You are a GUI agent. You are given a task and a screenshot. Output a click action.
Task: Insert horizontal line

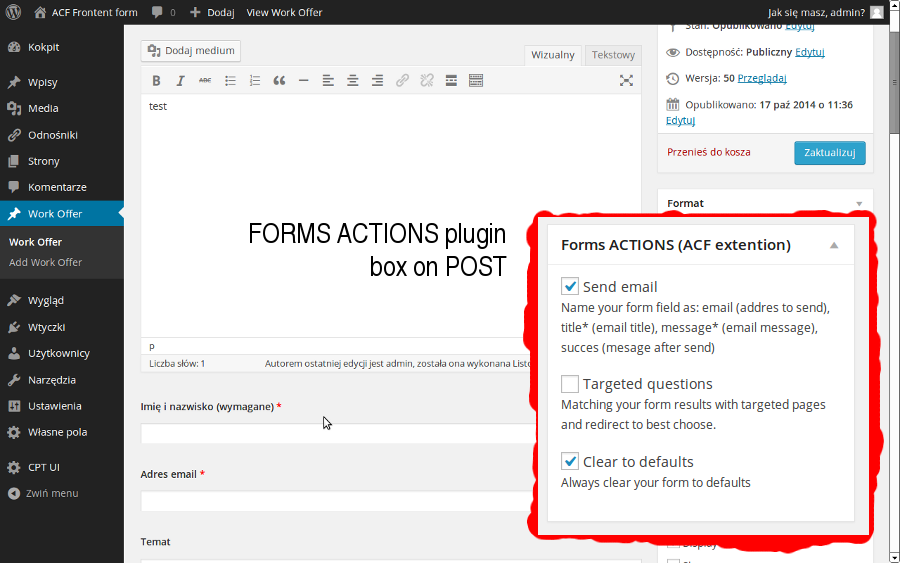(x=304, y=81)
